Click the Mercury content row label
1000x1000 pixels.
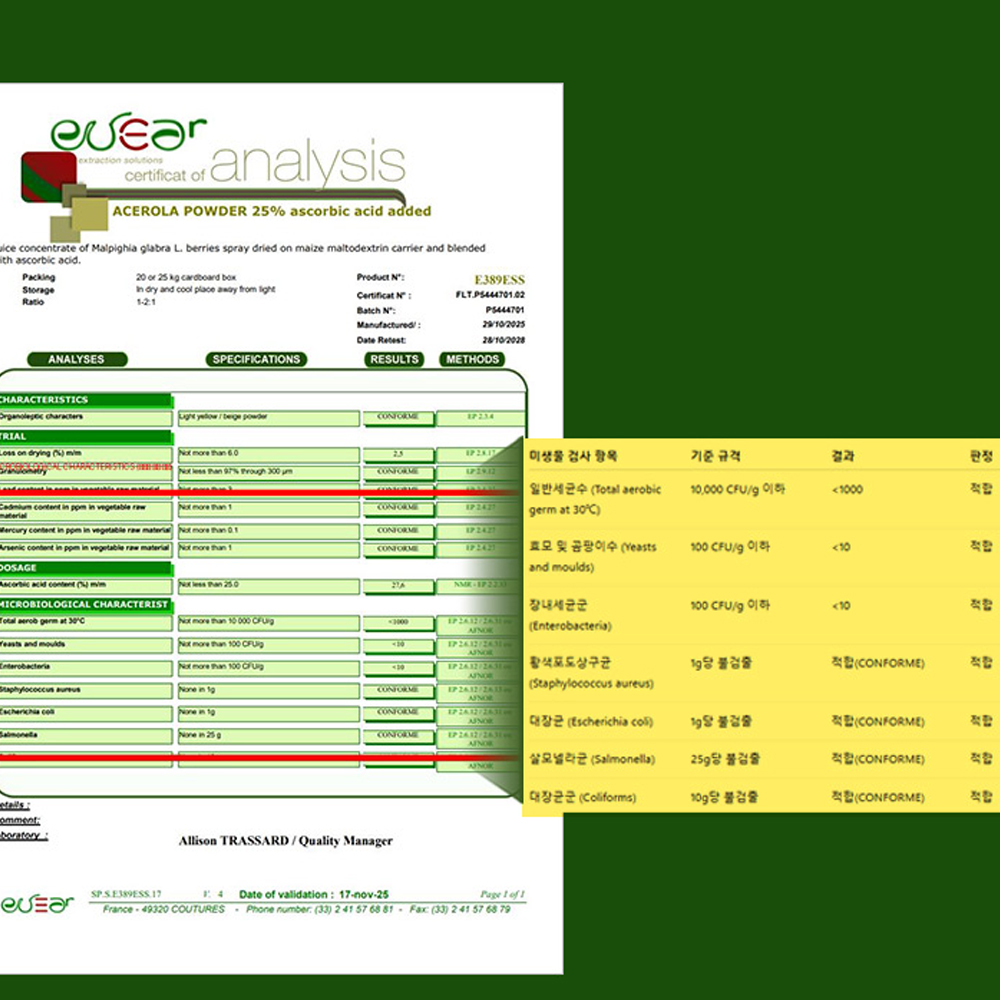85,531
